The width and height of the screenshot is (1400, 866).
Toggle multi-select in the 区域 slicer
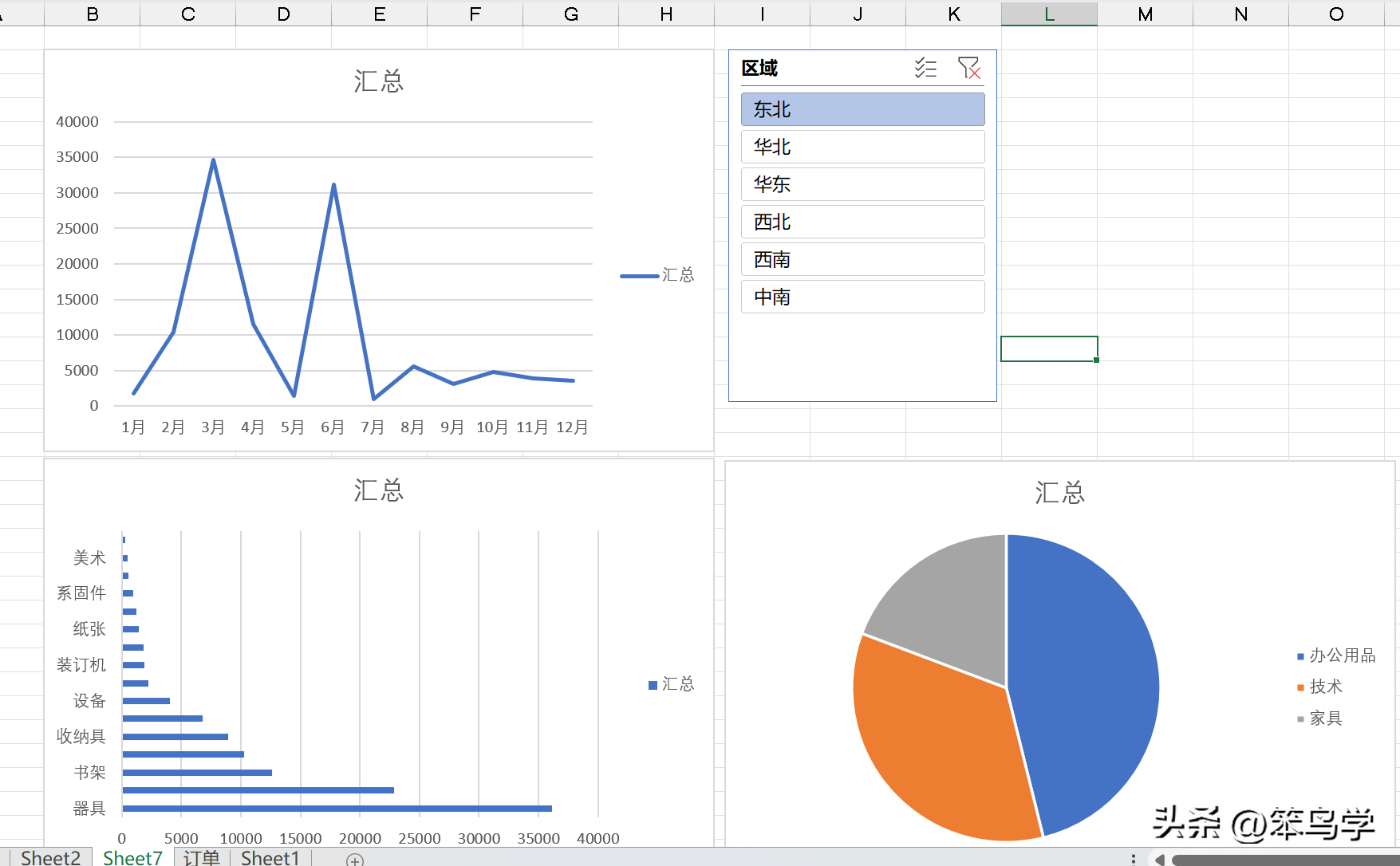point(925,68)
